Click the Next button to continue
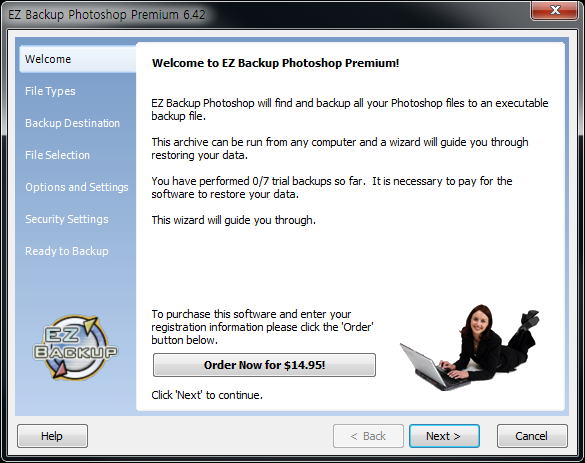This screenshot has width=585, height=463. coord(444,436)
